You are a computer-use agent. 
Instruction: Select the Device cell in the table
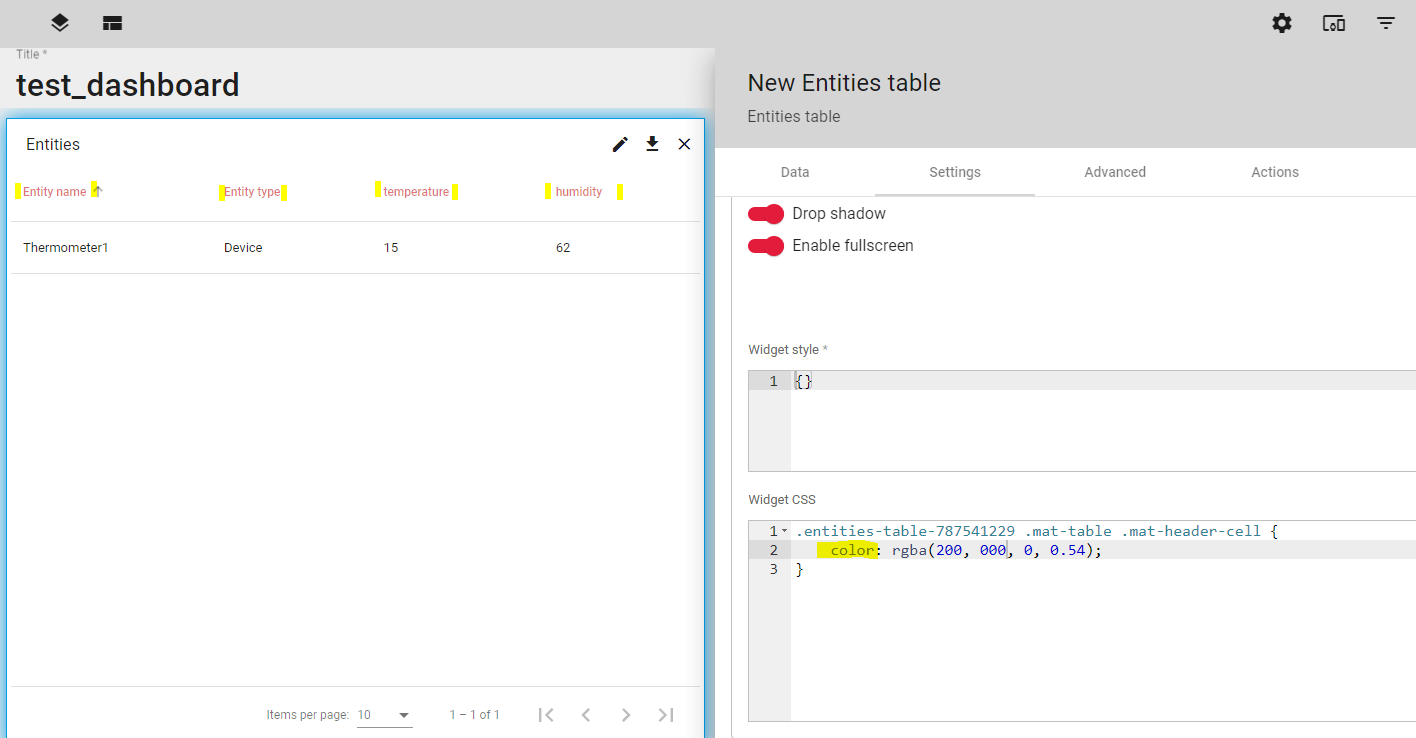(243, 248)
